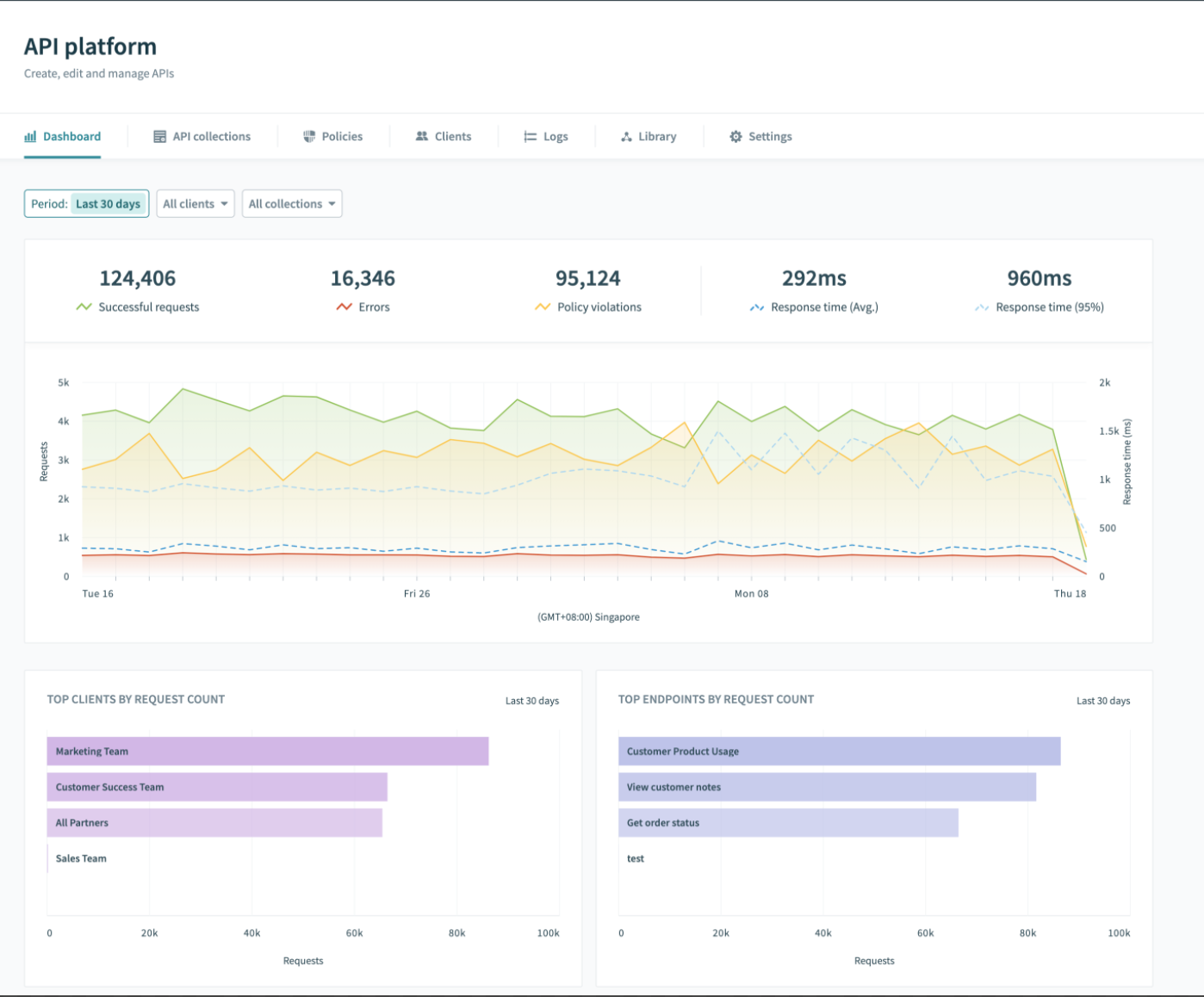Click the API collections grid icon

click(x=159, y=136)
